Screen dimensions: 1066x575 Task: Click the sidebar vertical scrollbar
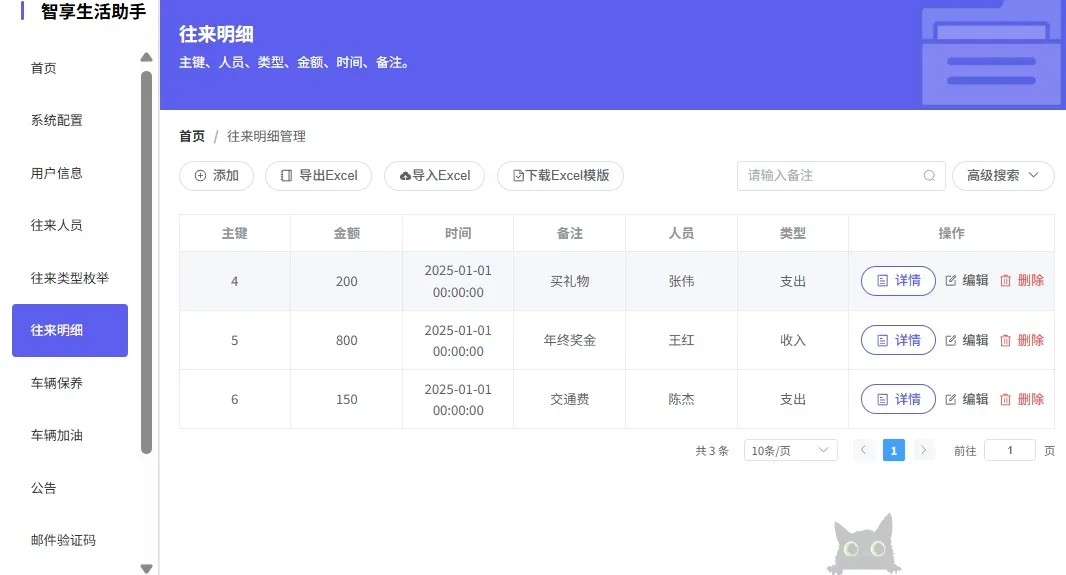pos(146,262)
